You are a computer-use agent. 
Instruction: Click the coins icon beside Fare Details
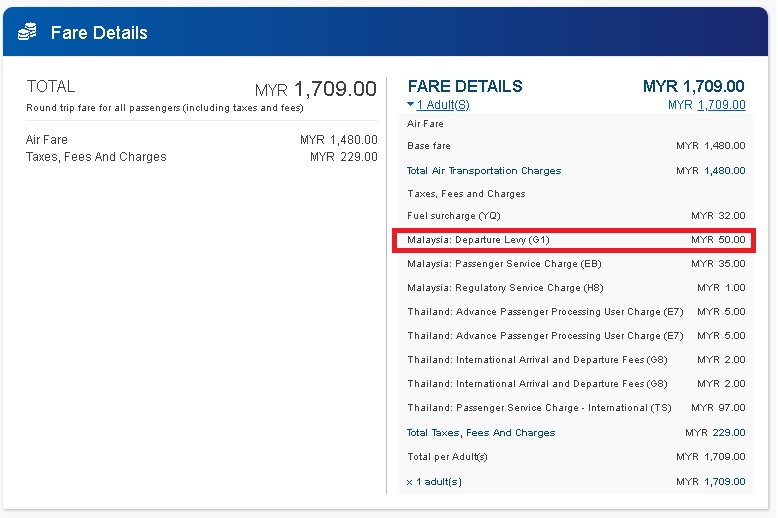tap(27, 32)
